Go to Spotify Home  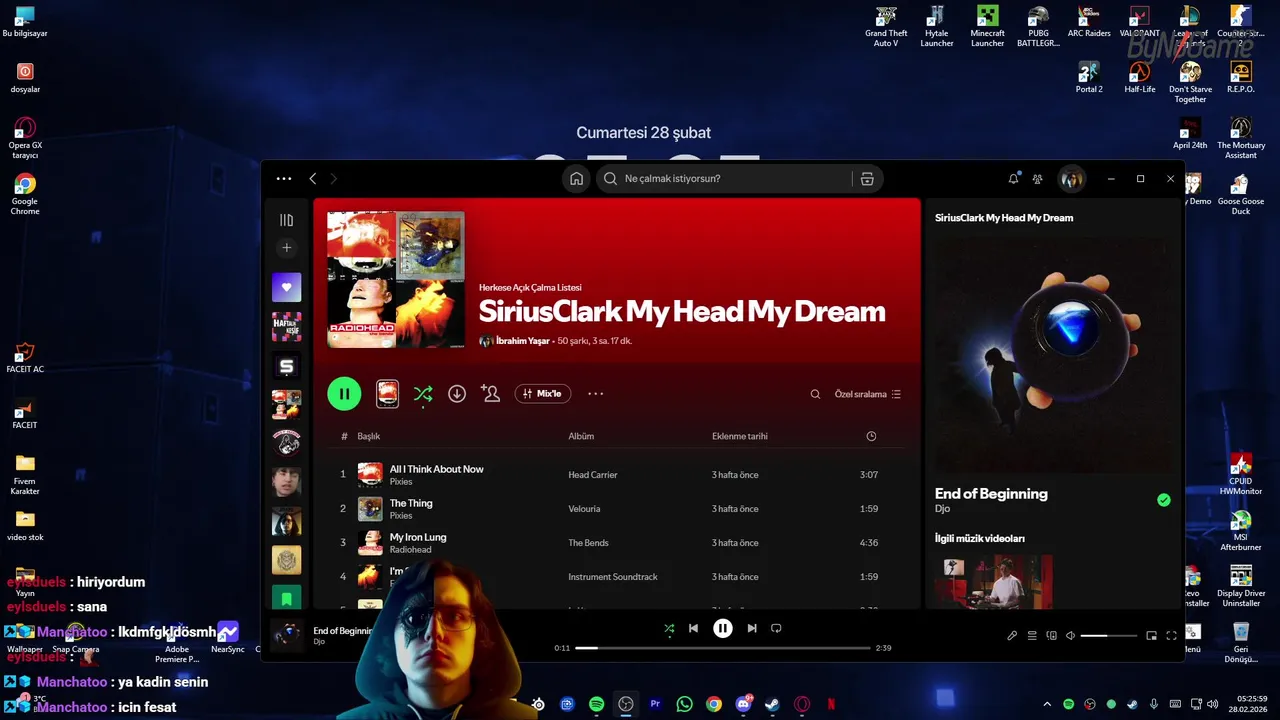coord(576,179)
